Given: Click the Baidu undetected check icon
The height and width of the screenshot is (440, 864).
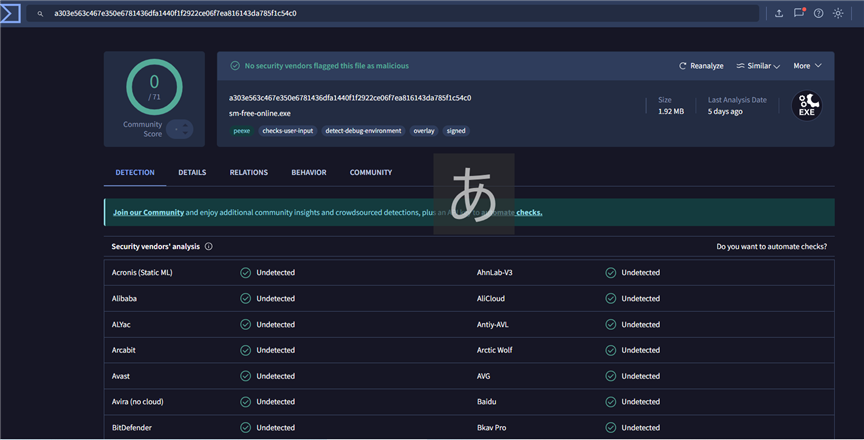Looking at the screenshot, I should [x=611, y=402].
